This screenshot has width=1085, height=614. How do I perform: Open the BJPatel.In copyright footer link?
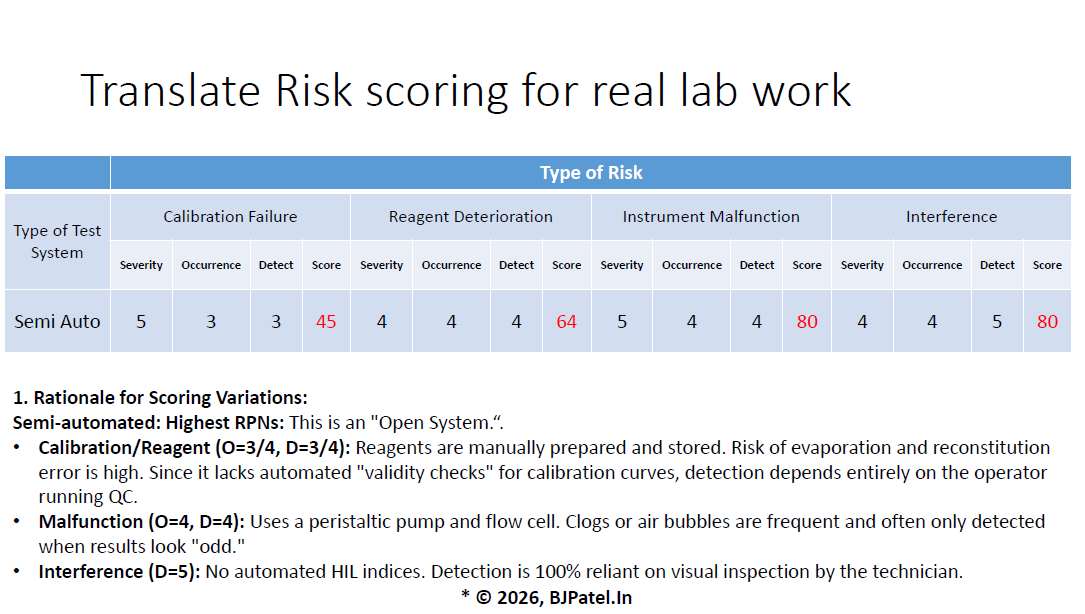coord(546,597)
